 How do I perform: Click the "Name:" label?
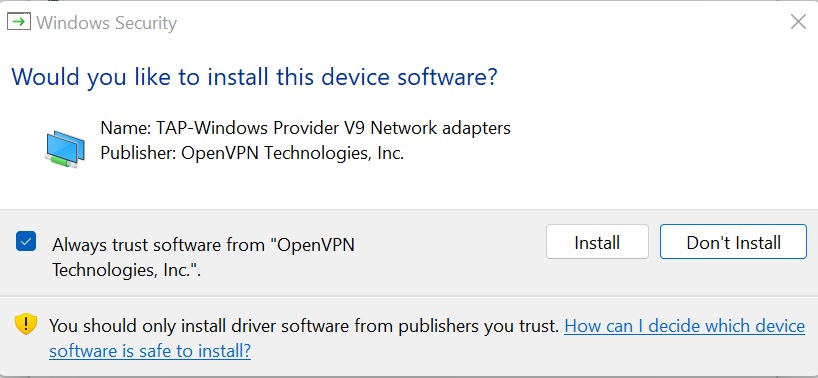click(126, 128)
